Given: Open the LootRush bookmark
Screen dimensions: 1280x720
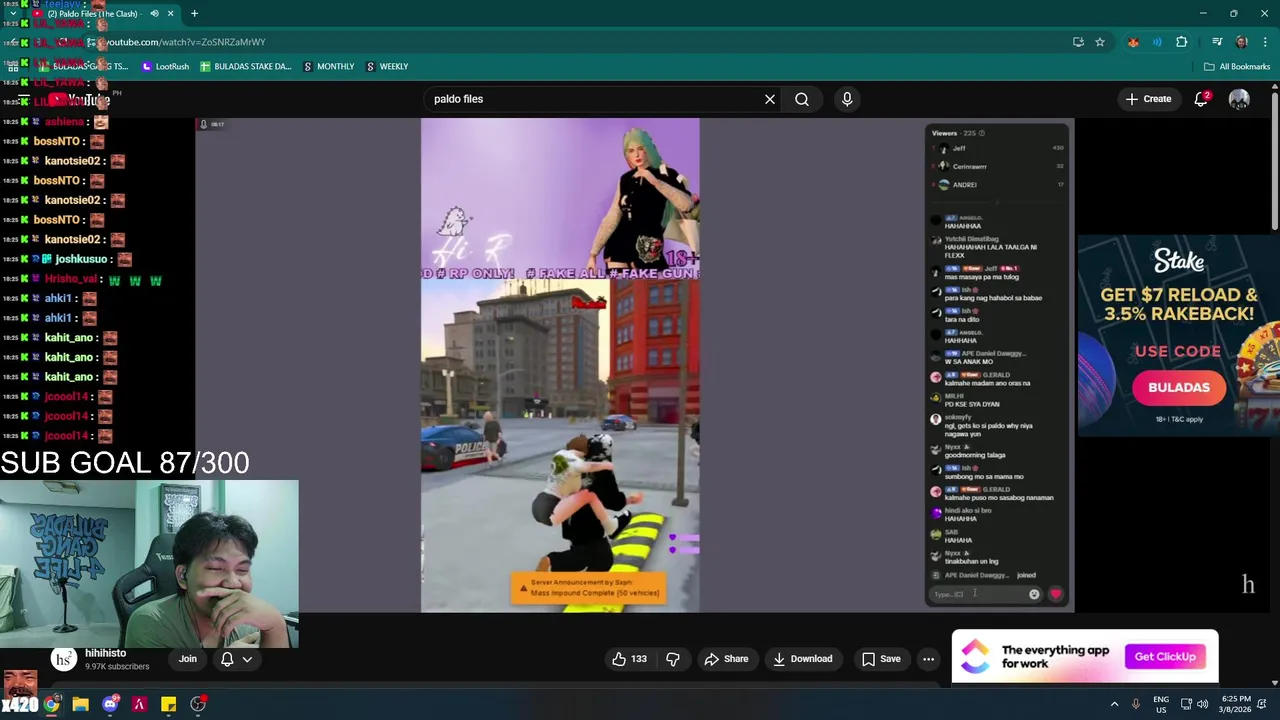Looking at the screenshot, I should tap(165, 67).
